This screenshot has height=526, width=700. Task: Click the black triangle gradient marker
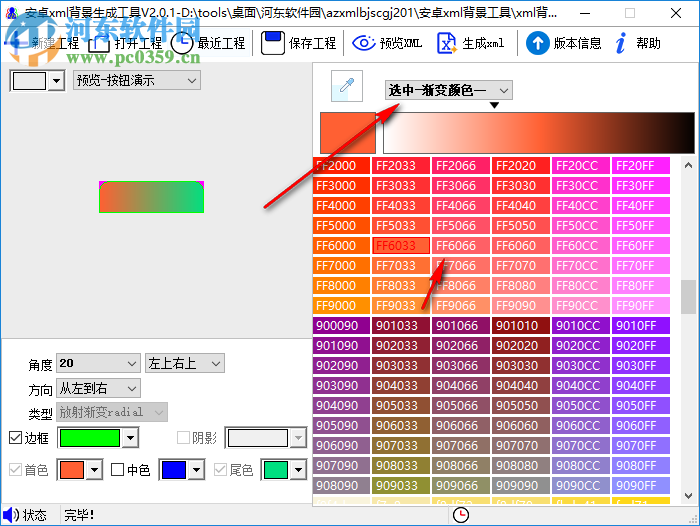(x=494, y=105)
